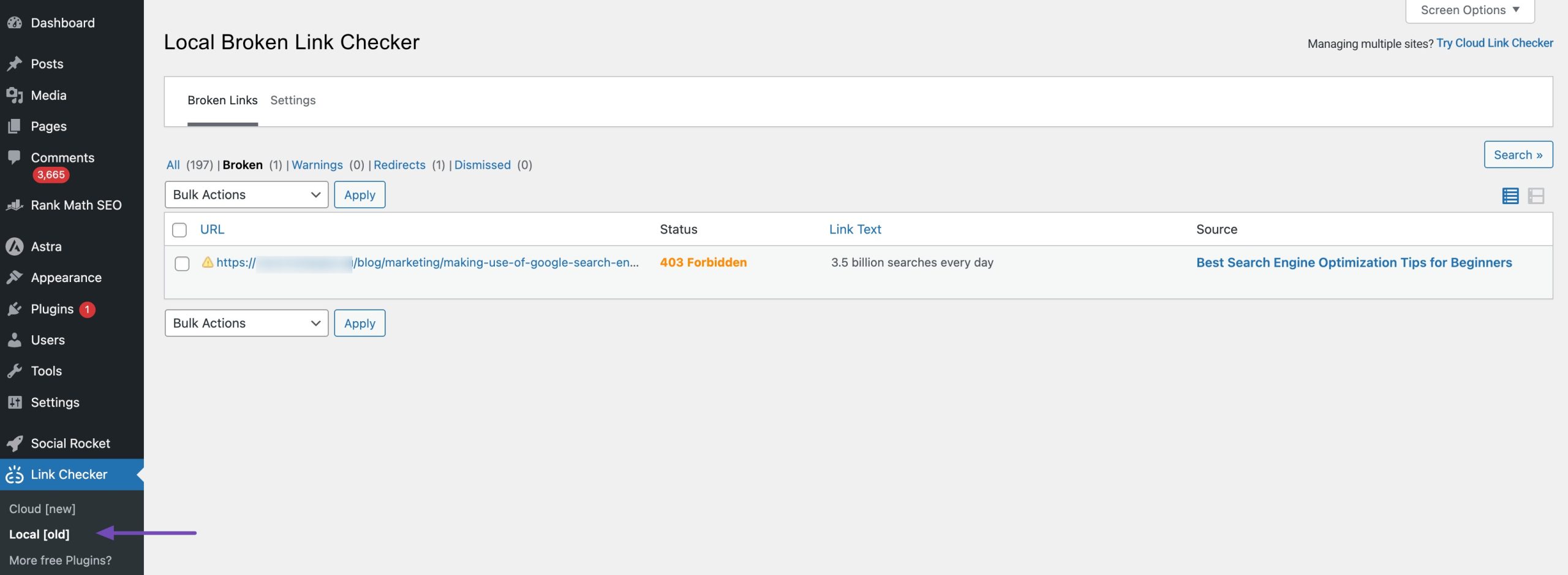Click the Source column header
Viewport: 1568px width, 575px height.
1216,229
